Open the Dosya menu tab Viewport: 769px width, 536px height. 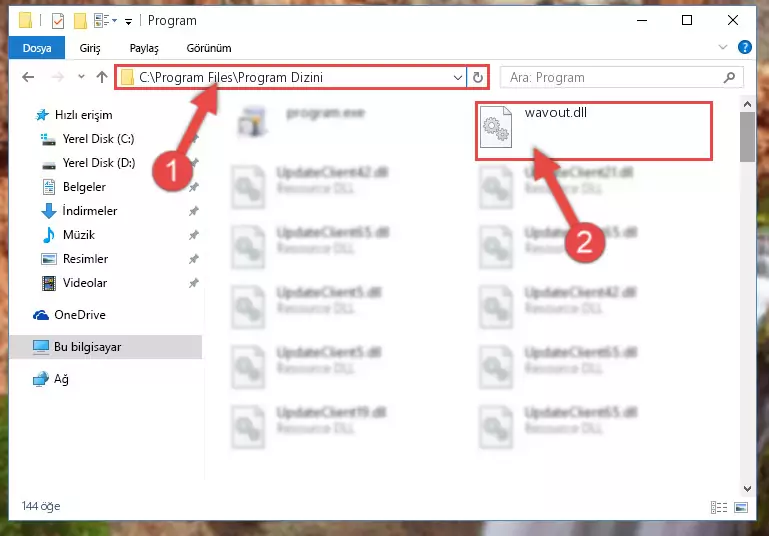[37, 48]
